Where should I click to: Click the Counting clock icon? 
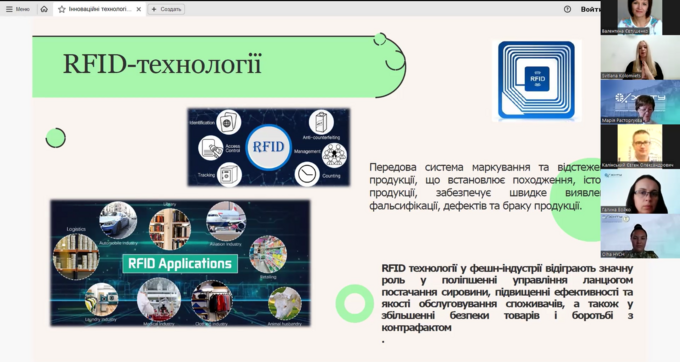[307, 174]
